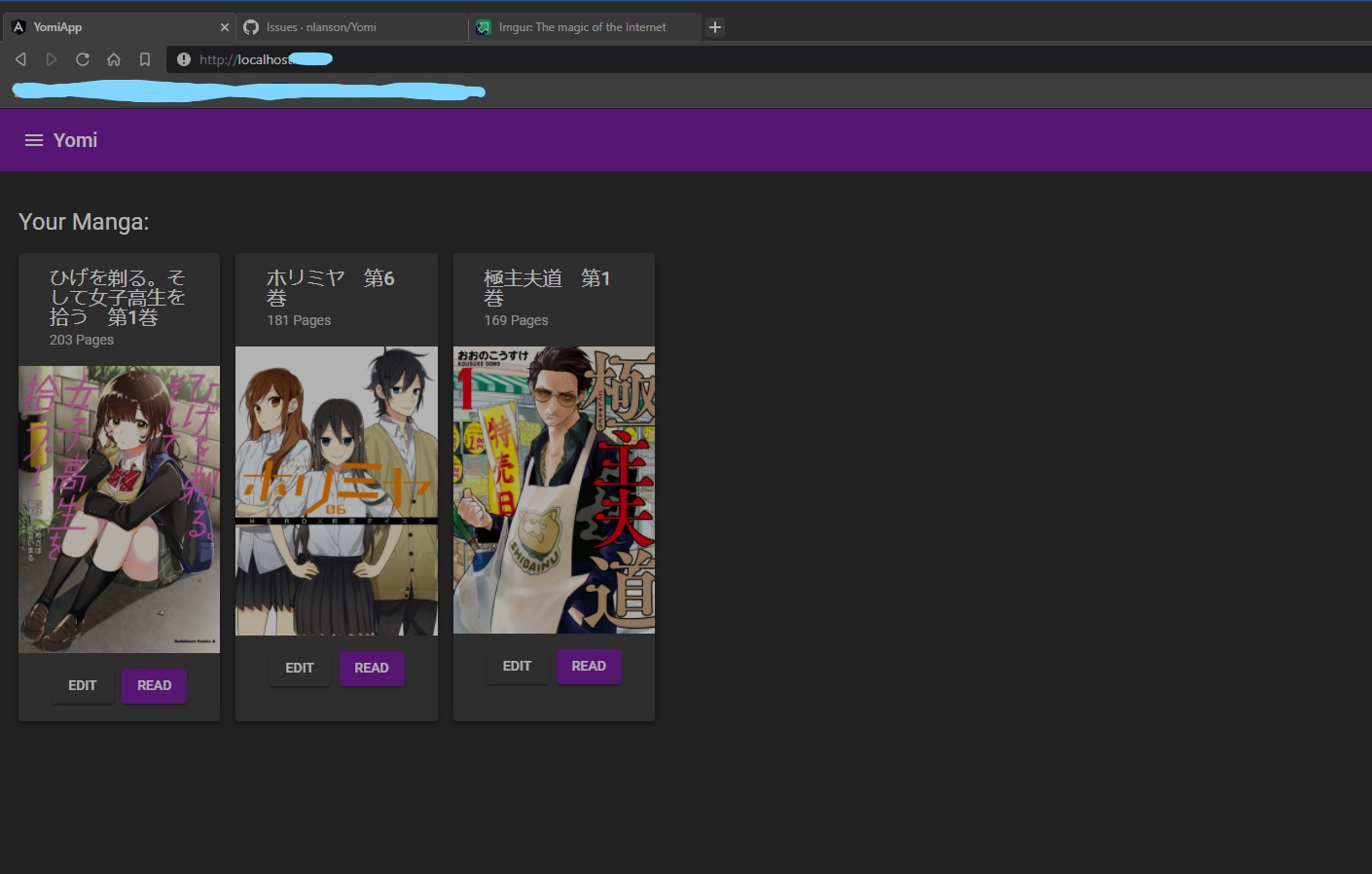Open the Yomi hamburger menu
The height and width of the screenshot is (874, 1372).
[34, 140]
